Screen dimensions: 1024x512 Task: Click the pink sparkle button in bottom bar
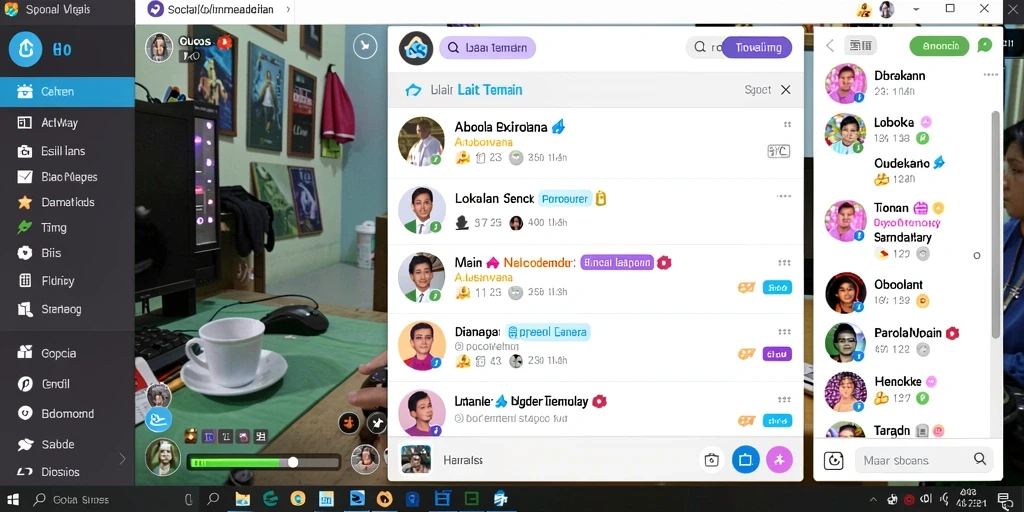tap(778, 460)
